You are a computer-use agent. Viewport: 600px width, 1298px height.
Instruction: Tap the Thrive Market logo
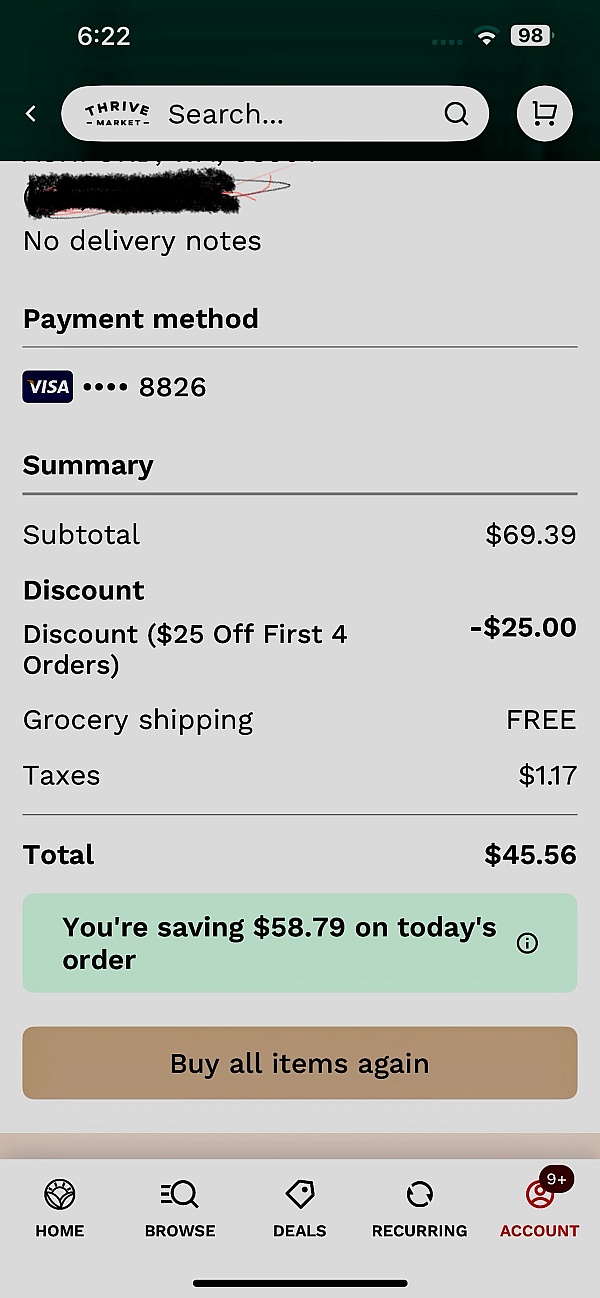(117, 114)
